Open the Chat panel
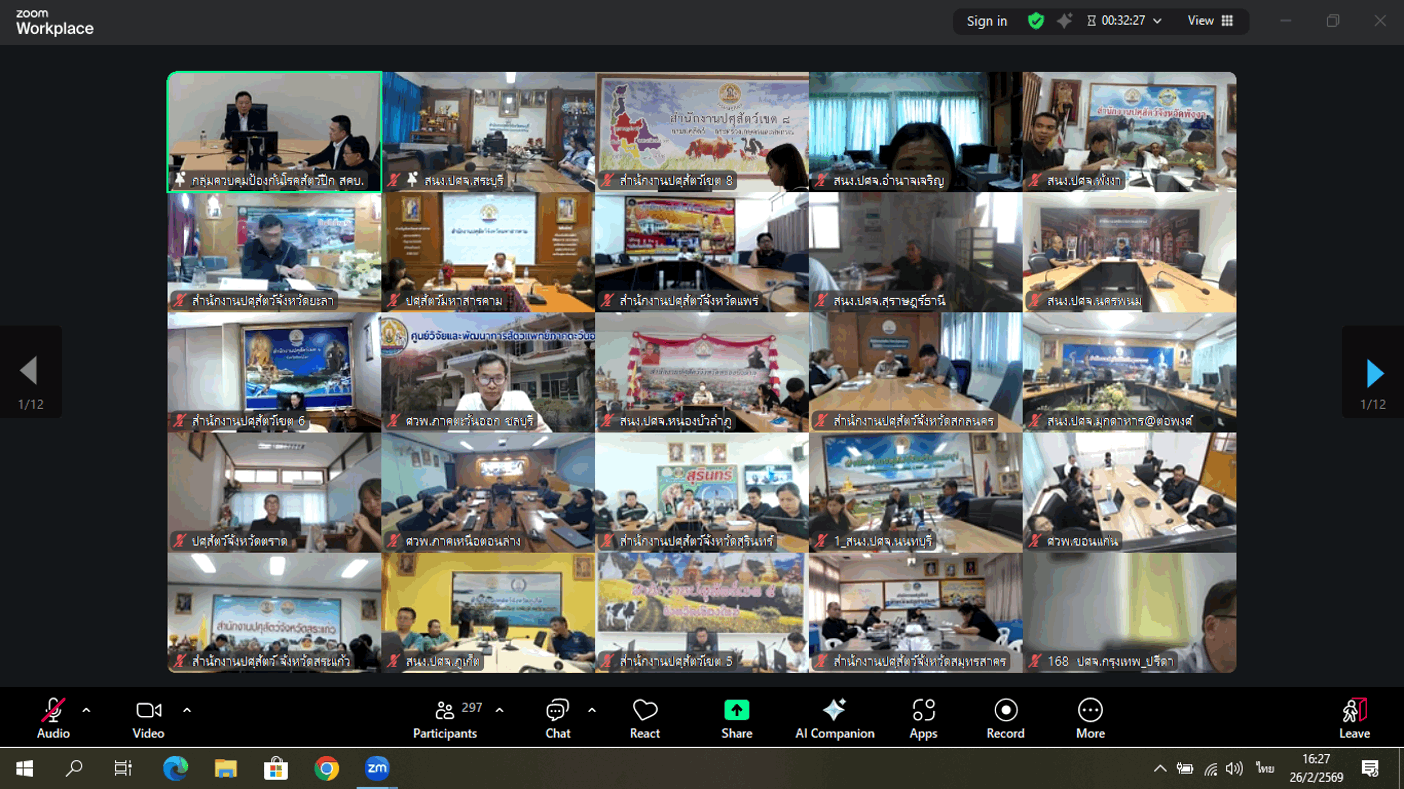The width and height of the screenshot is (1404, 789). click(557, 718)
